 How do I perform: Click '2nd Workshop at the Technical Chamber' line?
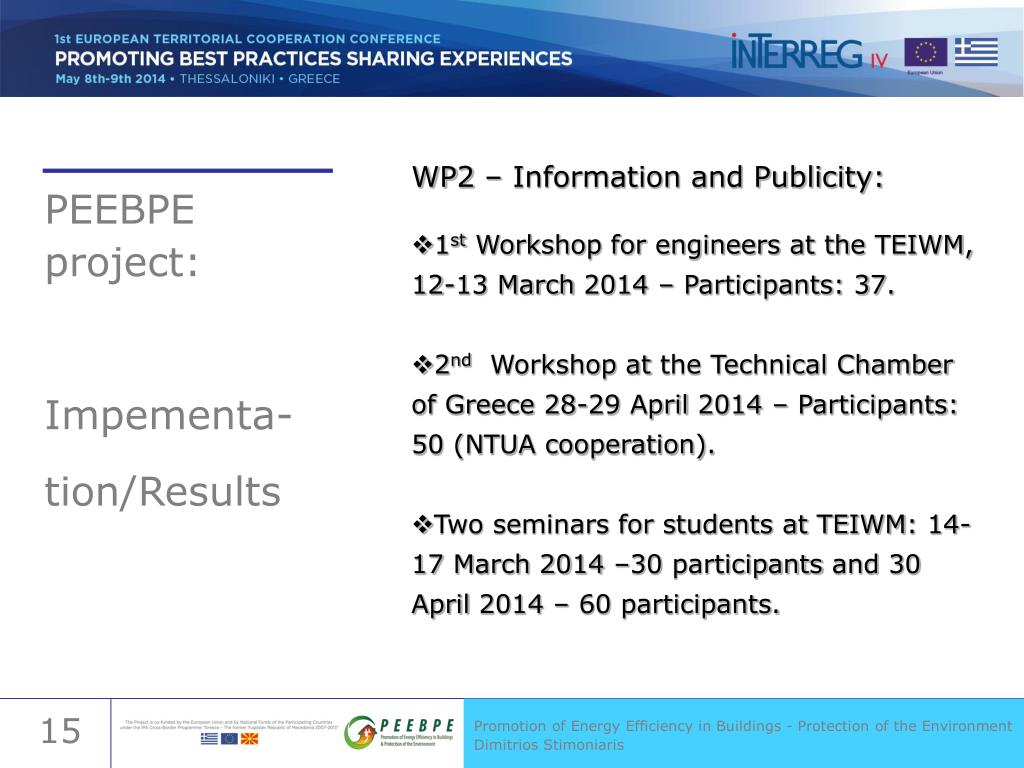click(x=683, y=365)
